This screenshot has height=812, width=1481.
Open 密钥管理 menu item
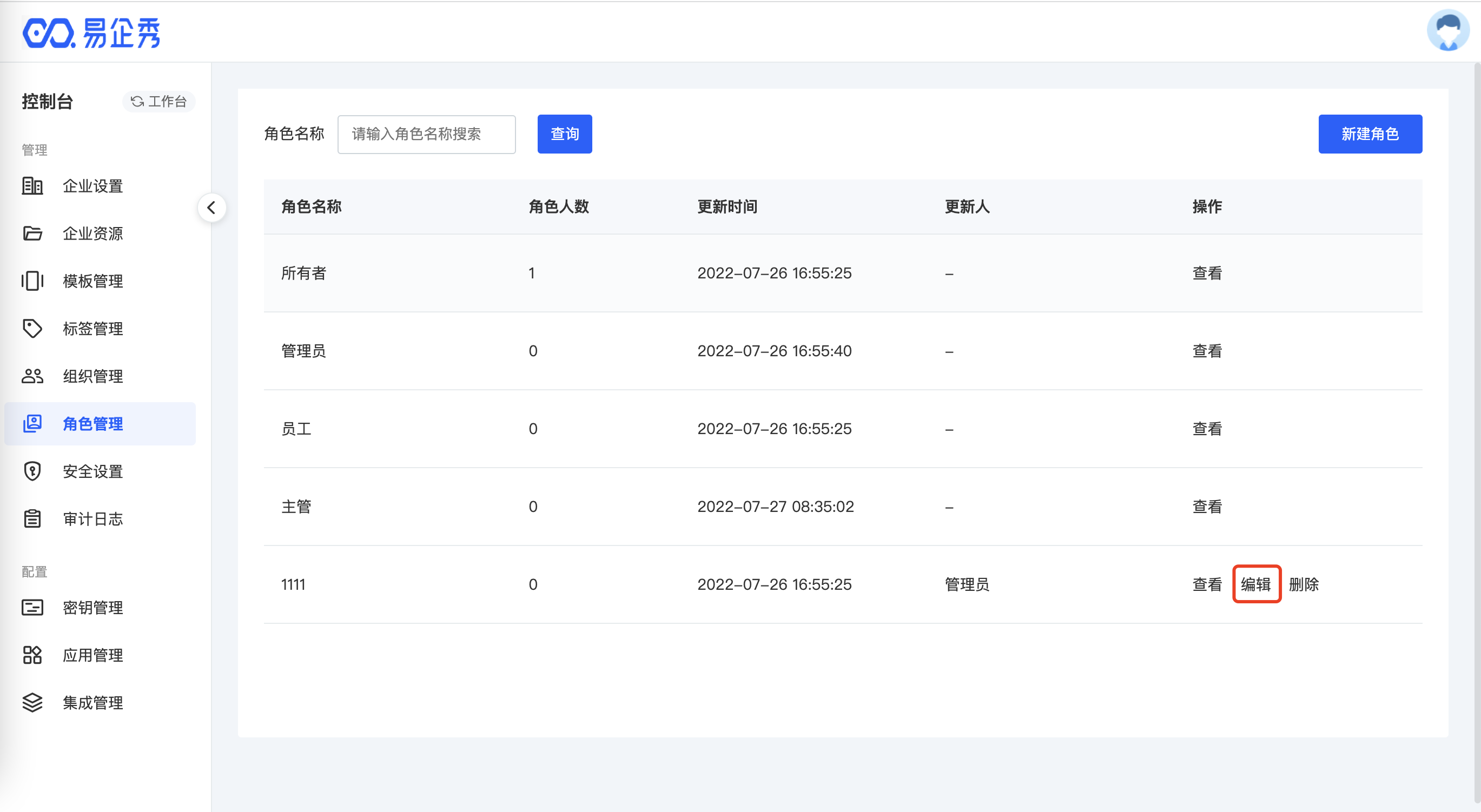tap(92, 608)
